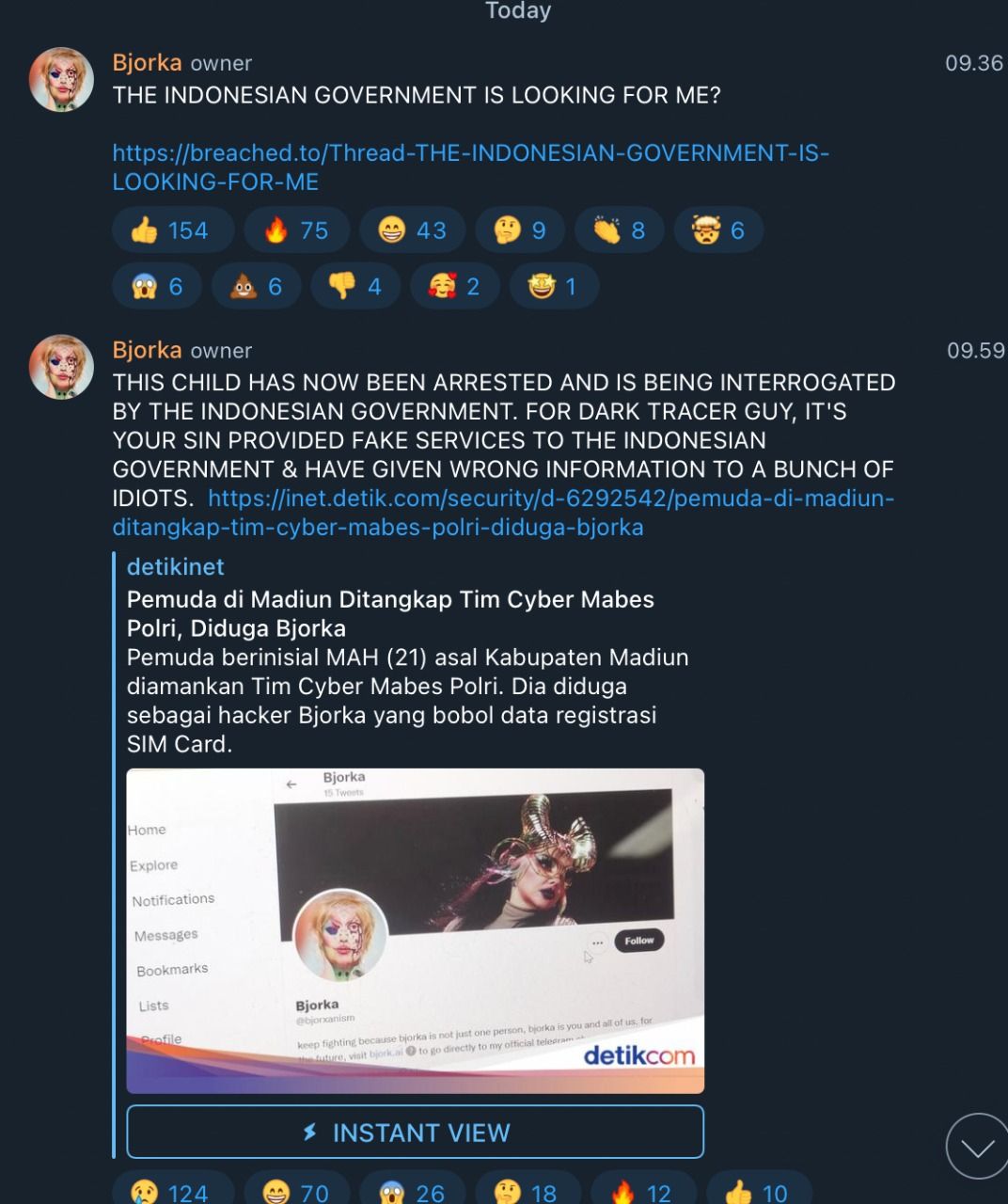Tap the thumbs-up reaction showing 154

click(173, 230)
